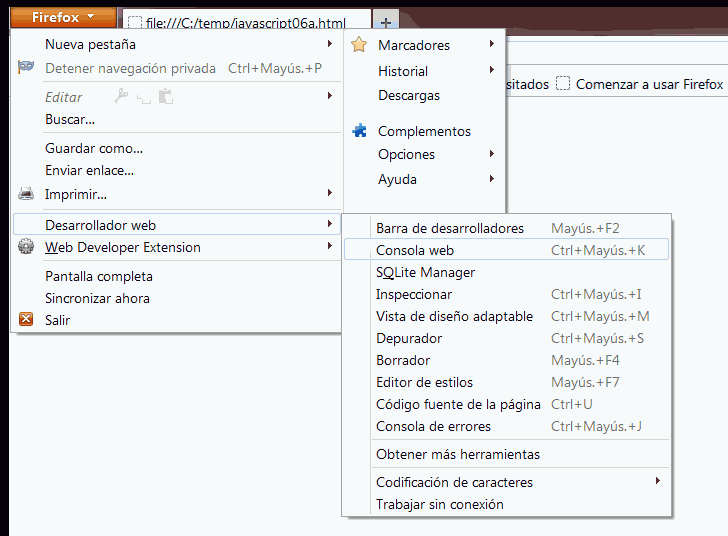This screenshot has height=536, width=728.
Task: Expand the Imprimir submenu arrow
Action: pos(330,192)
